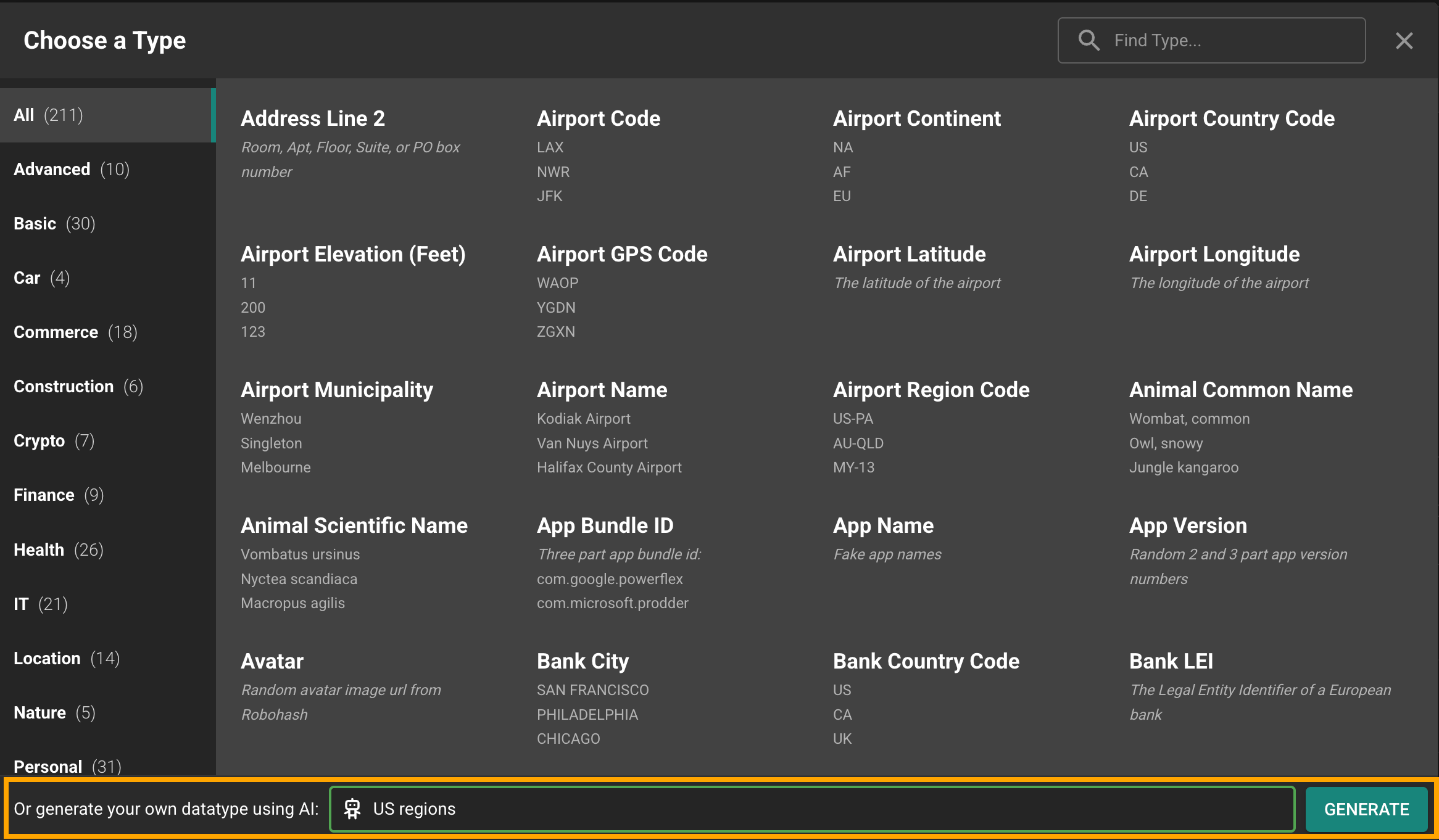Choose the Airport Code type
Viewport: 1439px width, 840px height.
pyautogui.click(x=598, y=118)
